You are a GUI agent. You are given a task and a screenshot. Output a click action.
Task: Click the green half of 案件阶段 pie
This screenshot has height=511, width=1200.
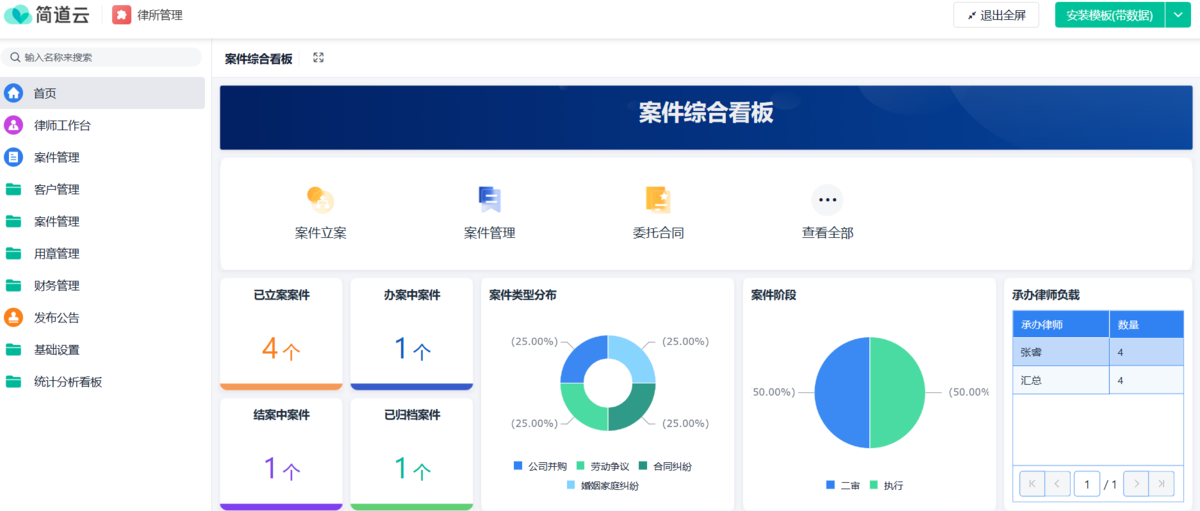coord(897,392)
